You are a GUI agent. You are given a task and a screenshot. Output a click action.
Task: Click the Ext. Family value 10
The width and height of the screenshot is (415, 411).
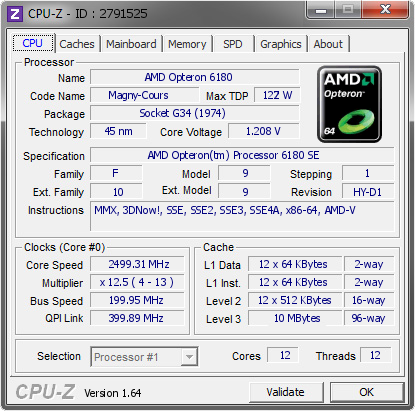[116, 192]
